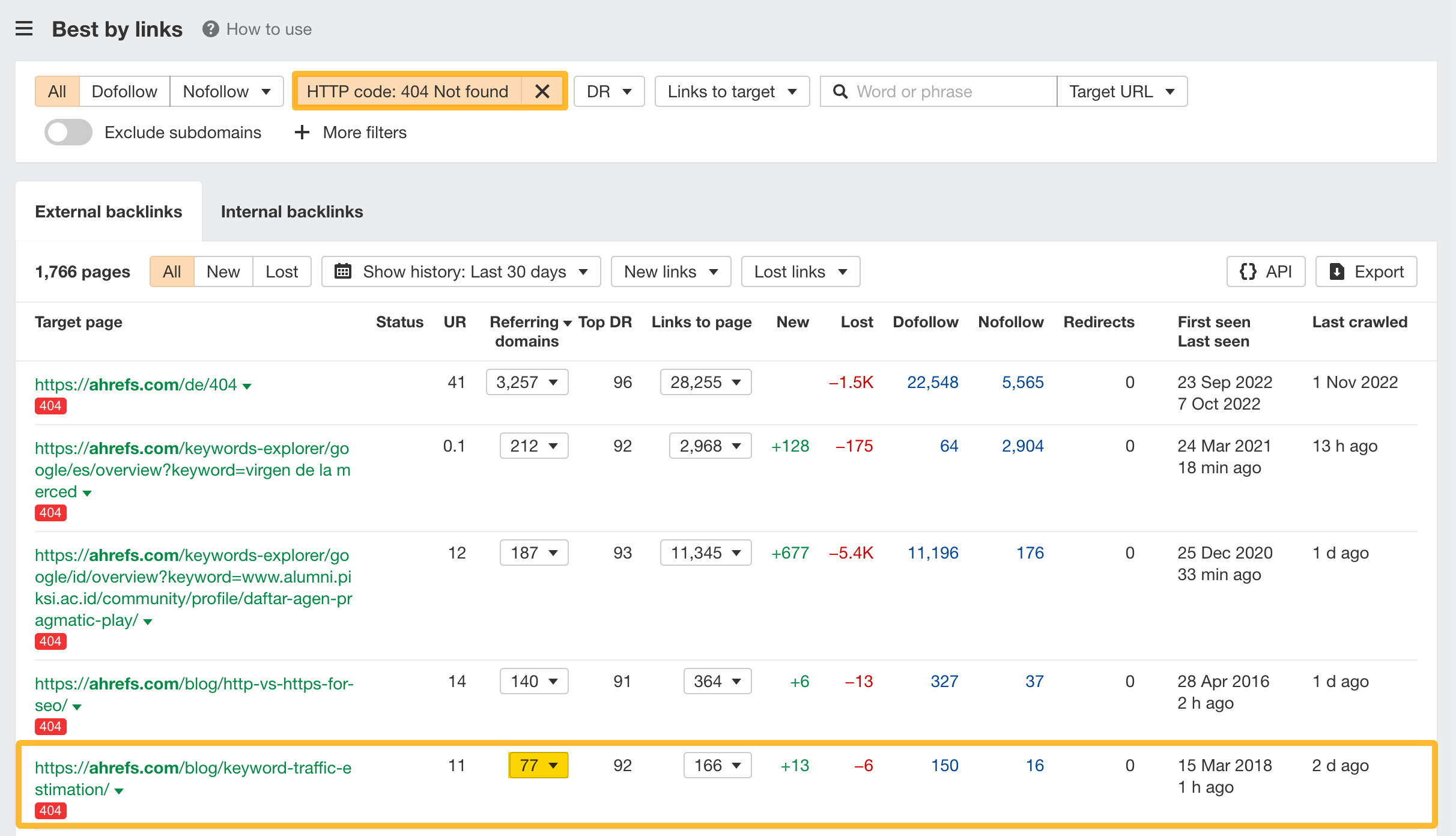
Task: Open the Links to target dropdown
Action: click(x=732, y=91)
